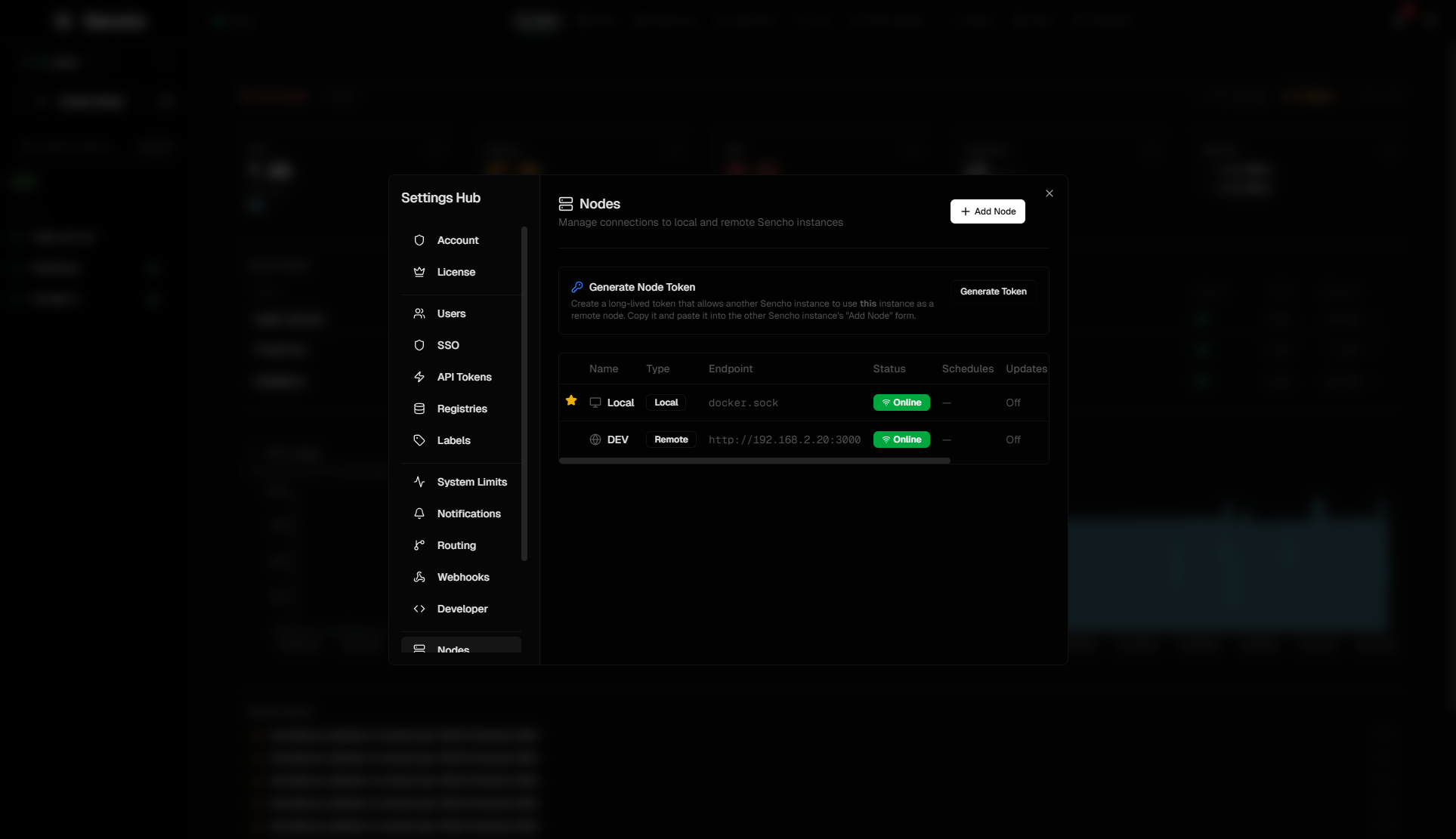Click the Nodes server icon in heading
This screenshot has width=1456, height=839.
[566, 204]
